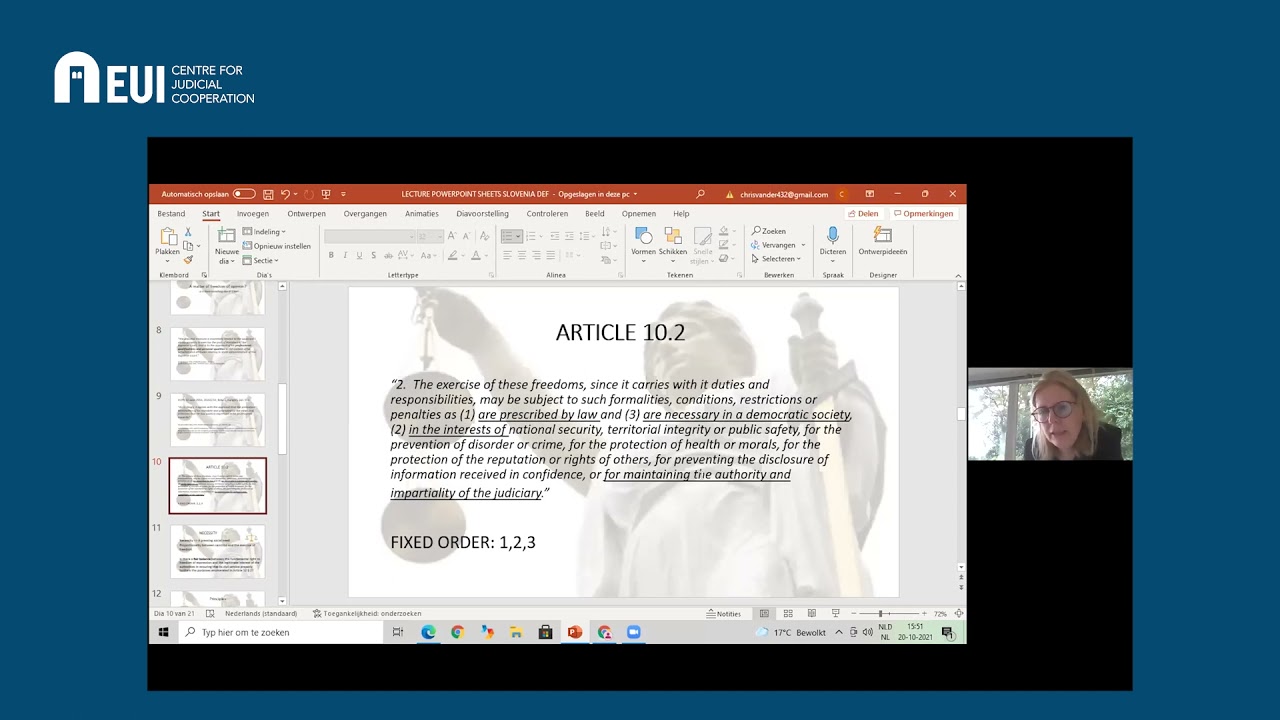Click the search magnifier in the title bar
Image resolution: width=1280 pixels, height=720 pixels.
tap(700, 194)
